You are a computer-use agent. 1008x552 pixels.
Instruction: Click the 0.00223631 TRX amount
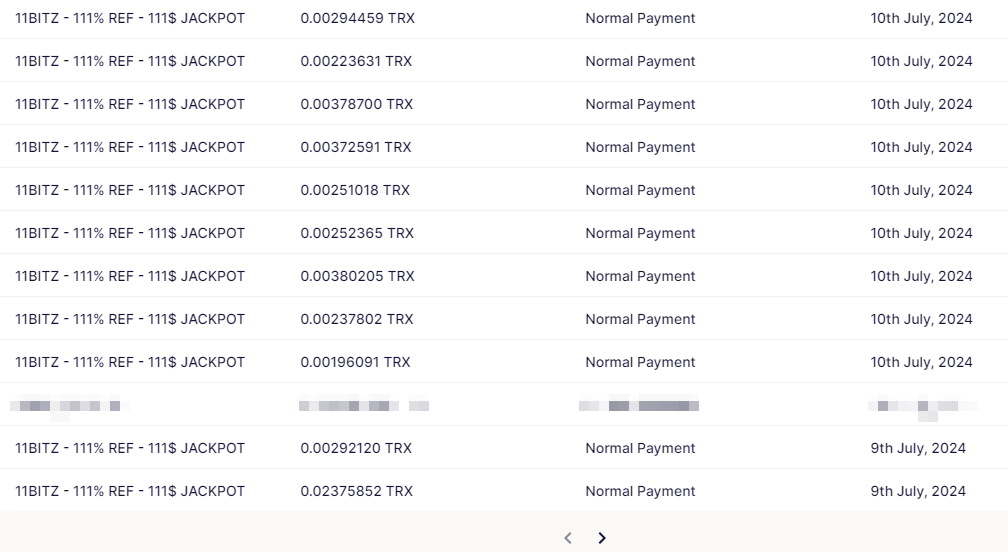356,61
